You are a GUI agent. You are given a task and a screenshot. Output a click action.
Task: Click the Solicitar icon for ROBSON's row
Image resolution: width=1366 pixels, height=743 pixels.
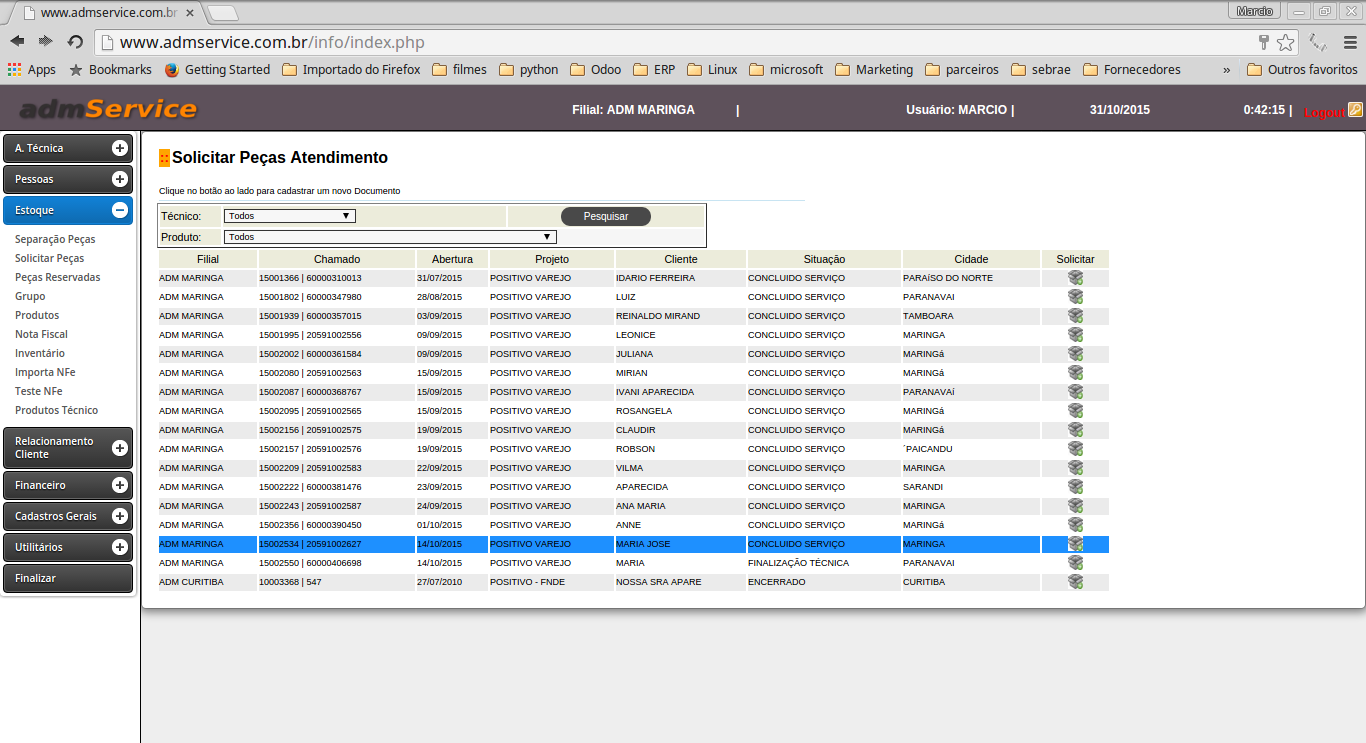[1075, 449]
